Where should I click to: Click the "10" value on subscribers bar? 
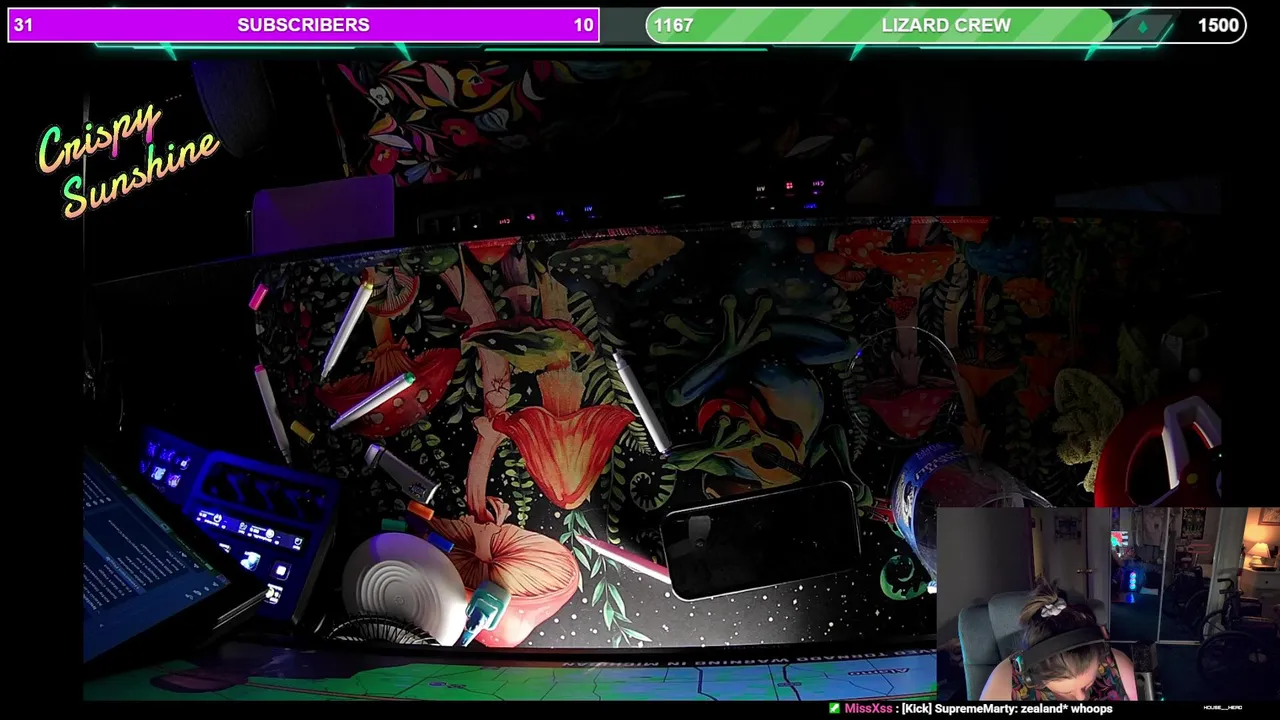point(584,25)
